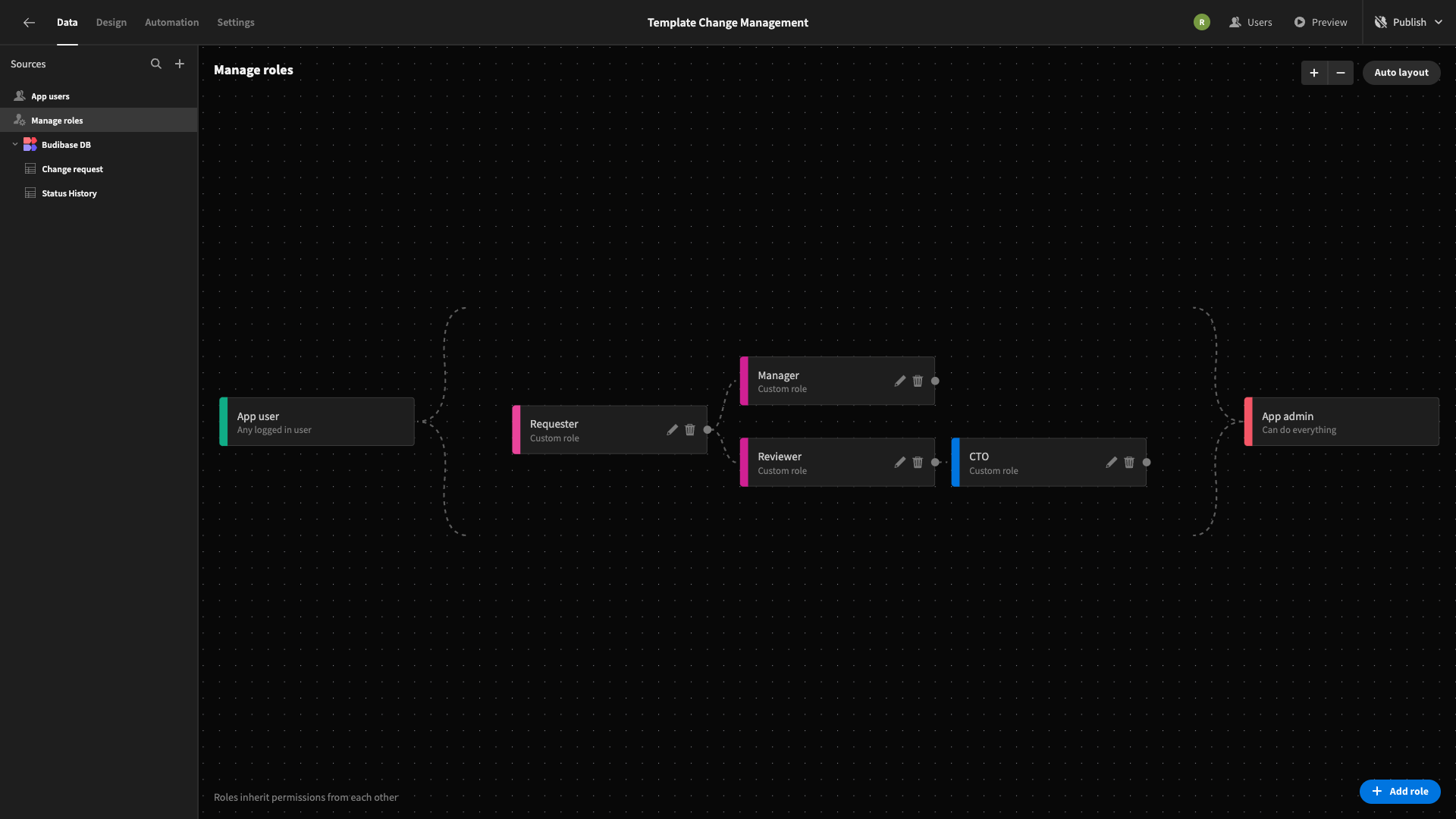1456x819 pixels.
Task: Click the connection dot on Requester role
Action: [708, 429]
